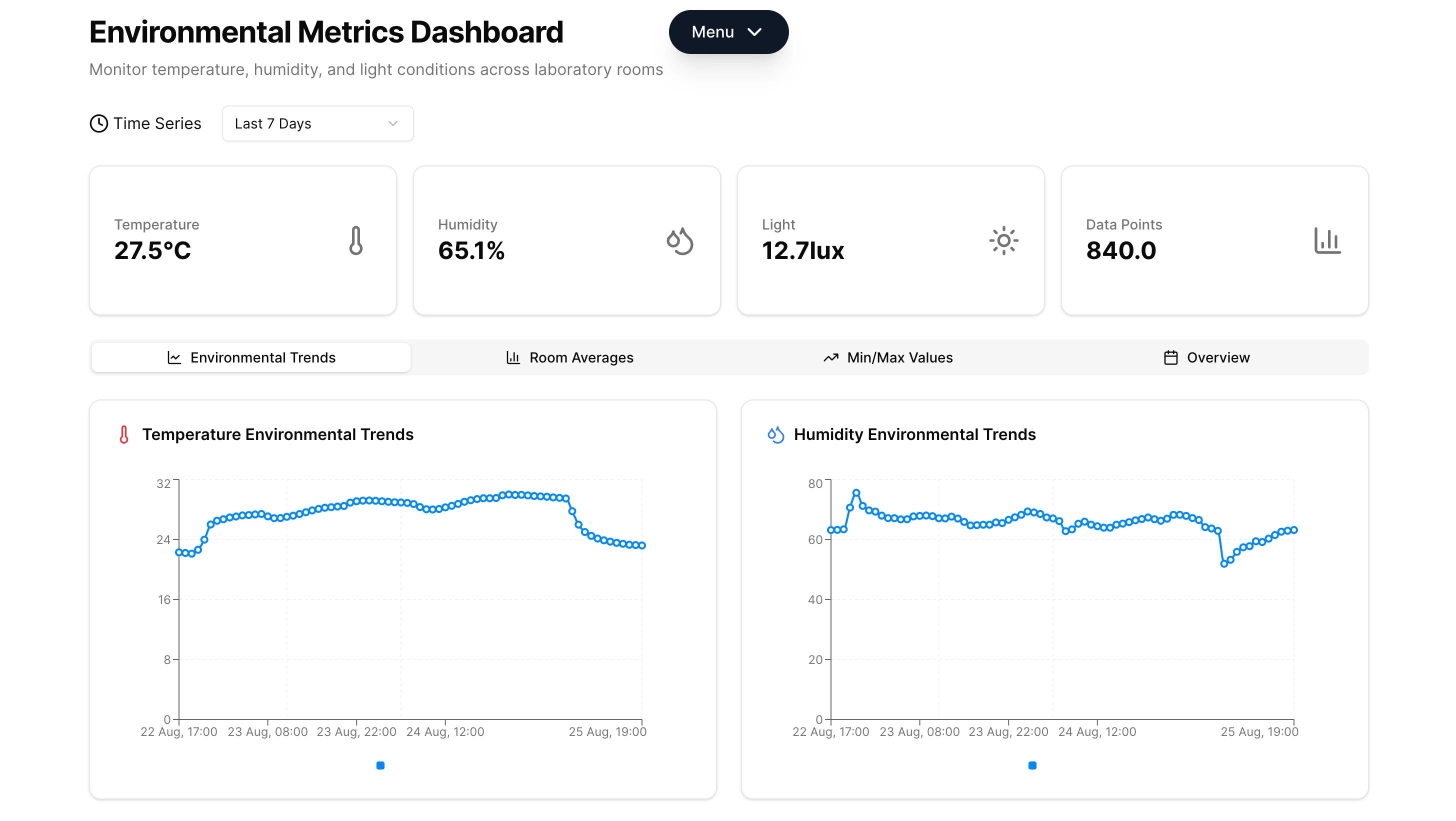Click blue droplet icon in Humidity Trends title
The width and height of the screenshot is (1456, 821).
coord(775,434)
